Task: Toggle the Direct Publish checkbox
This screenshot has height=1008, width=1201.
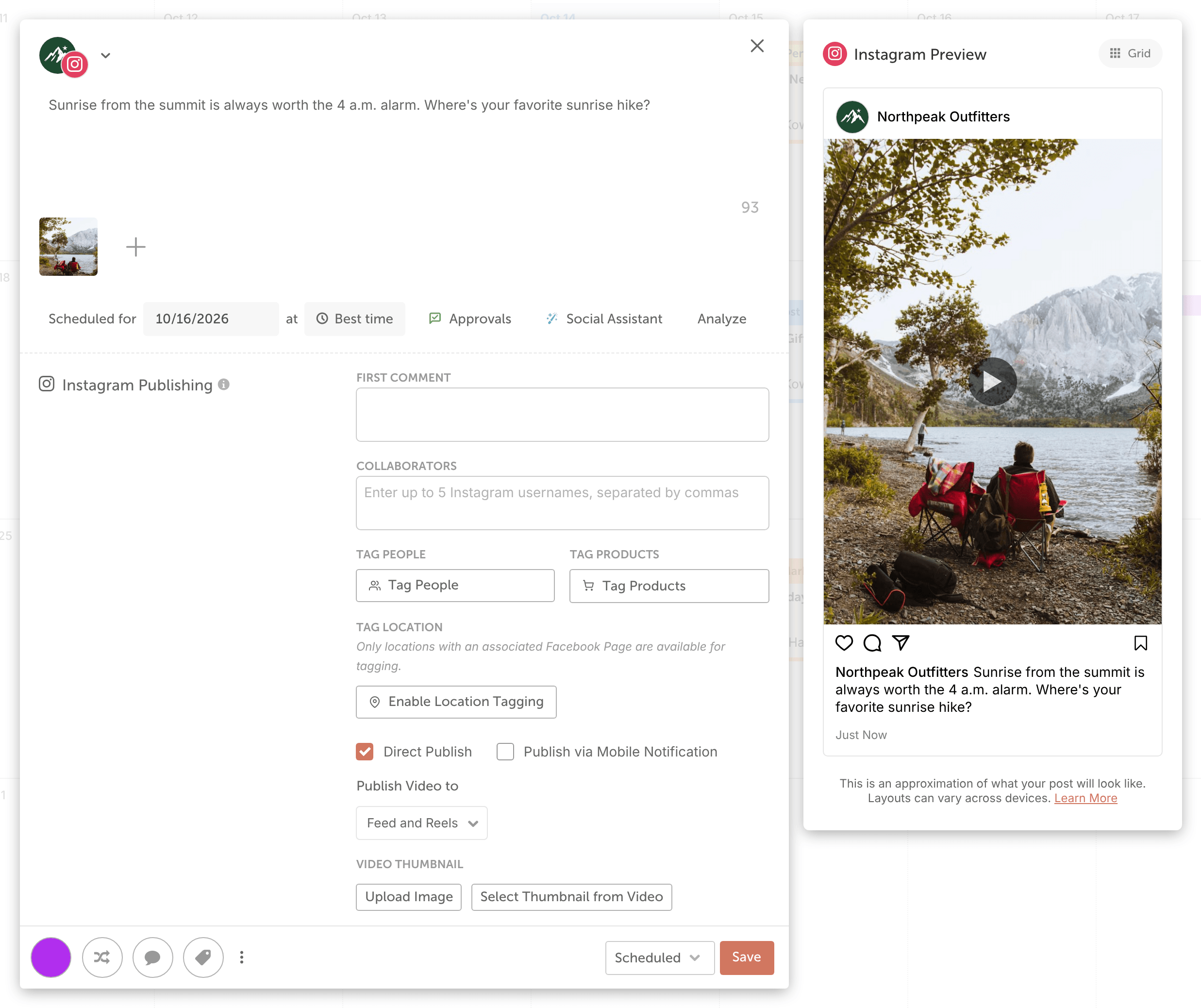Action: (x=364, y=752)
